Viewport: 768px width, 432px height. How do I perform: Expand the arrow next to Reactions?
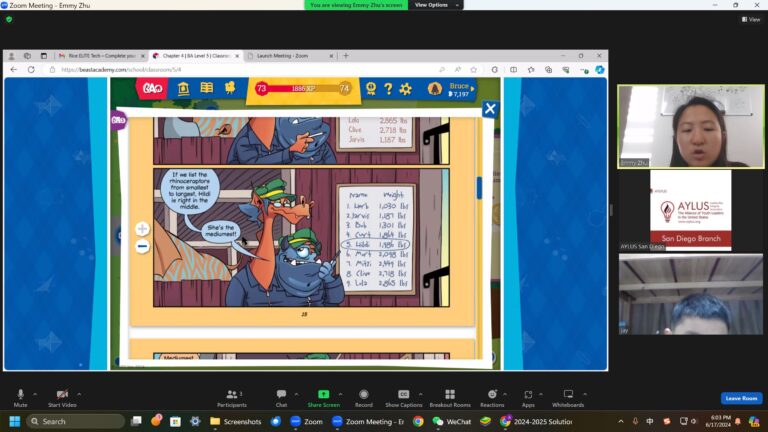coord(504,394)
